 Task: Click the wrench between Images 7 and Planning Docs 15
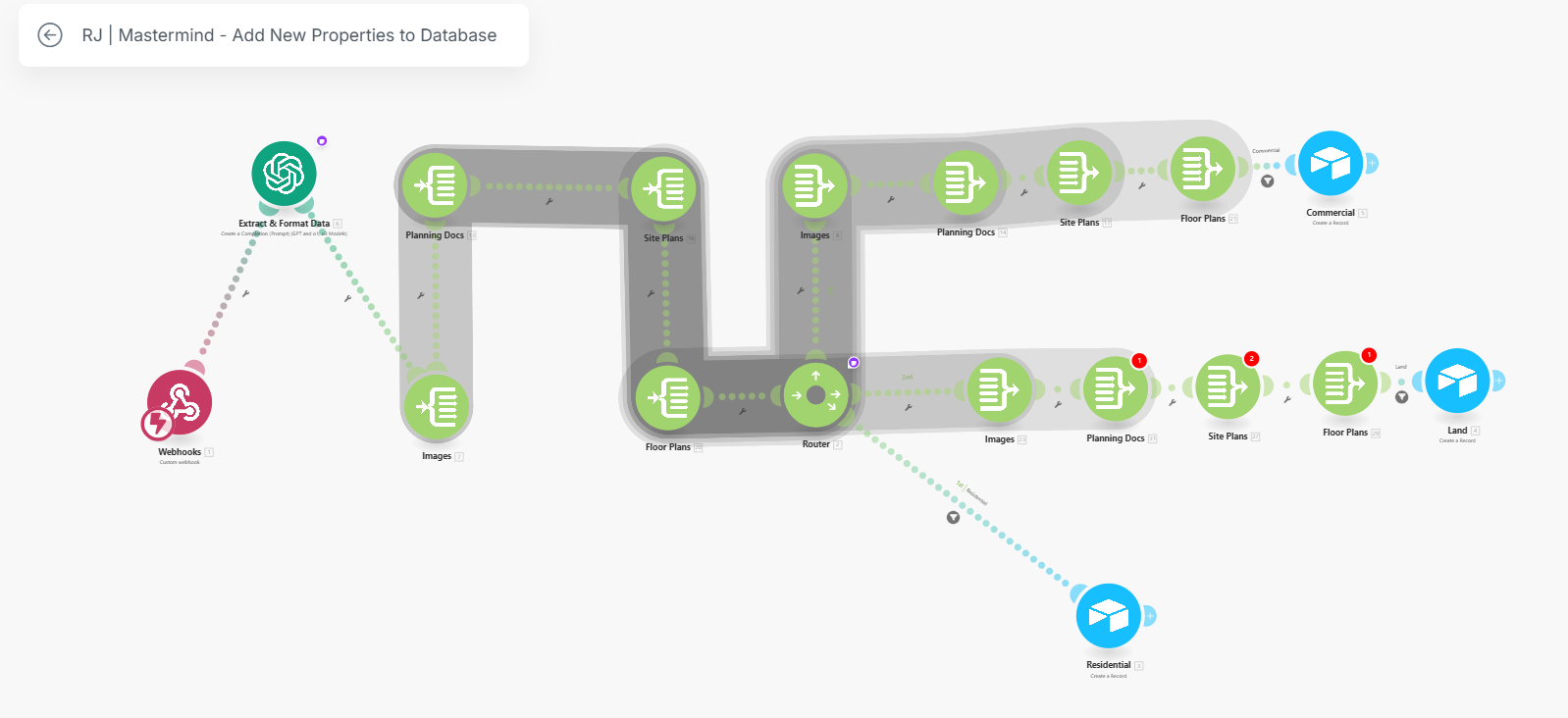click(420, 295)
